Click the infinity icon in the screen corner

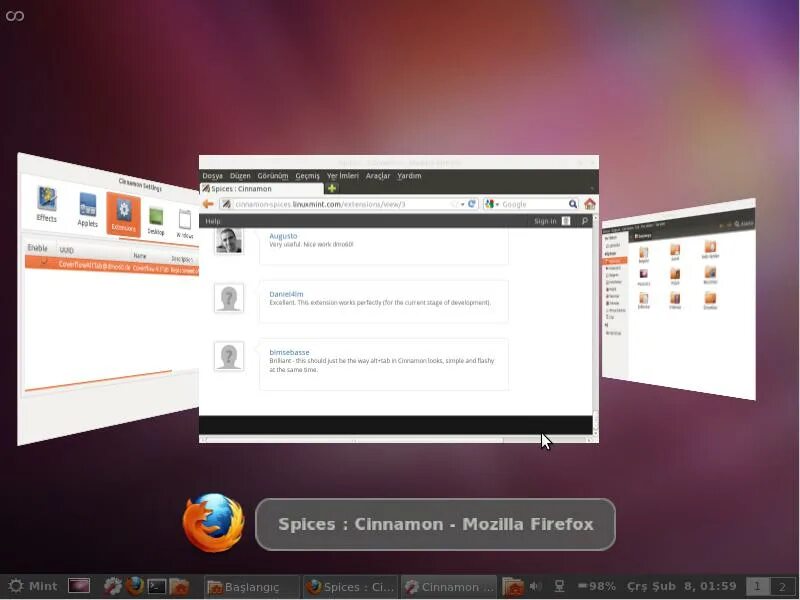click(15, 16)
